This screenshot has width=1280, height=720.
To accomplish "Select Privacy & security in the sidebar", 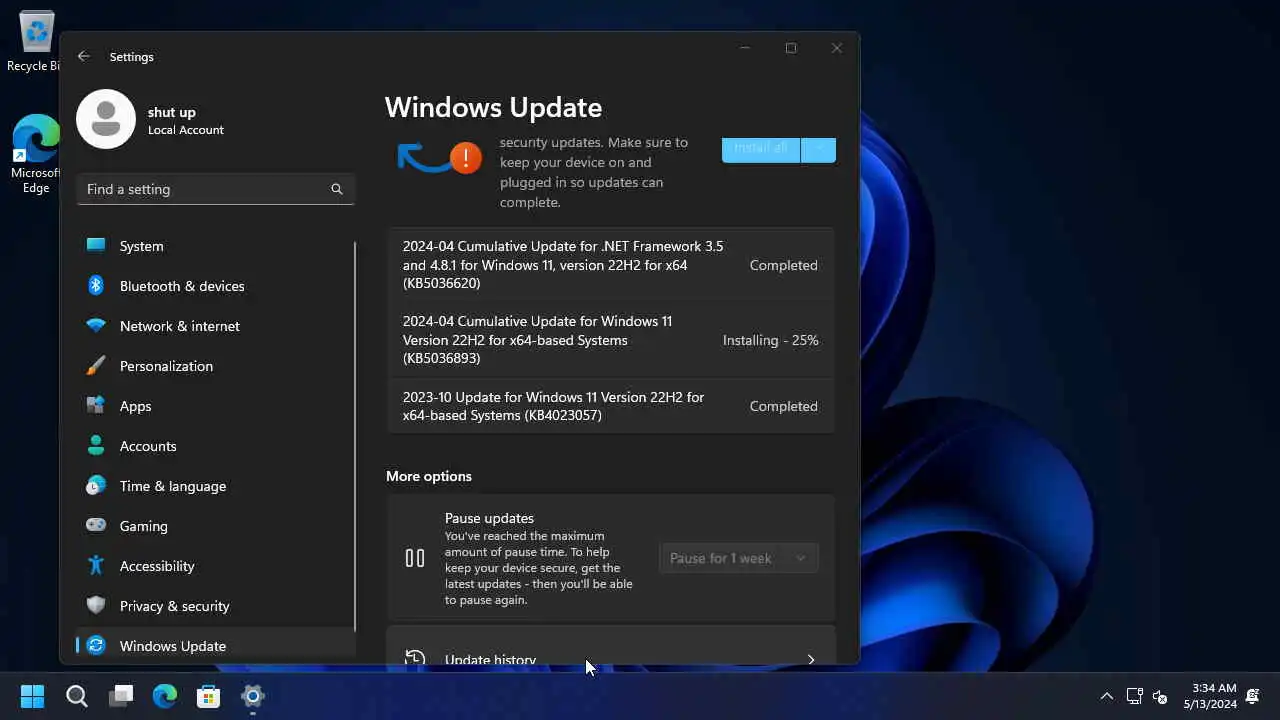I will [215, 605].
